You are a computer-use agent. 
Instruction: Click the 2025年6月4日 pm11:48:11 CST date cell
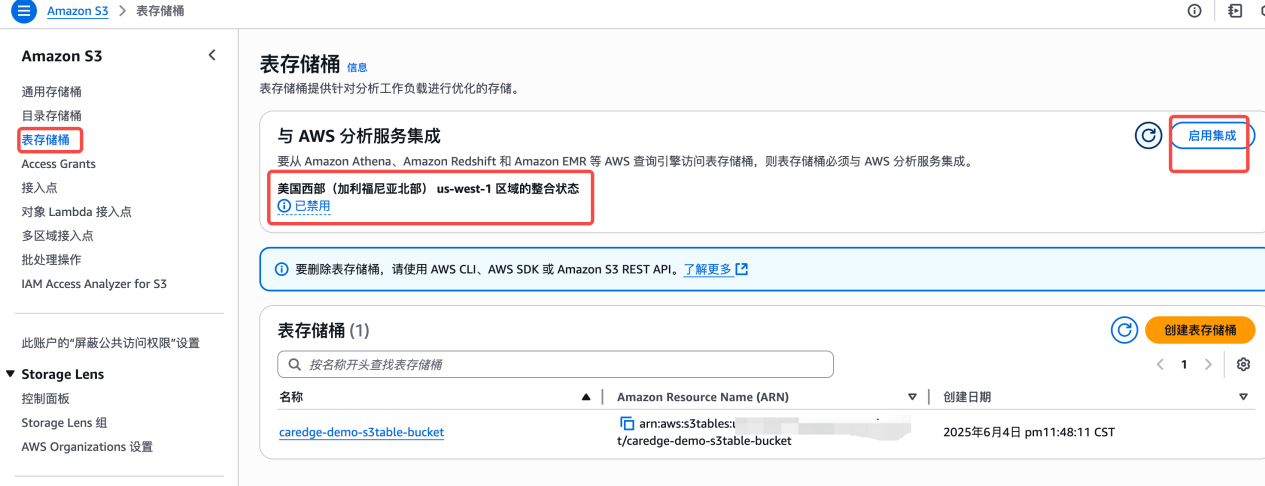tap(1029, 432)
